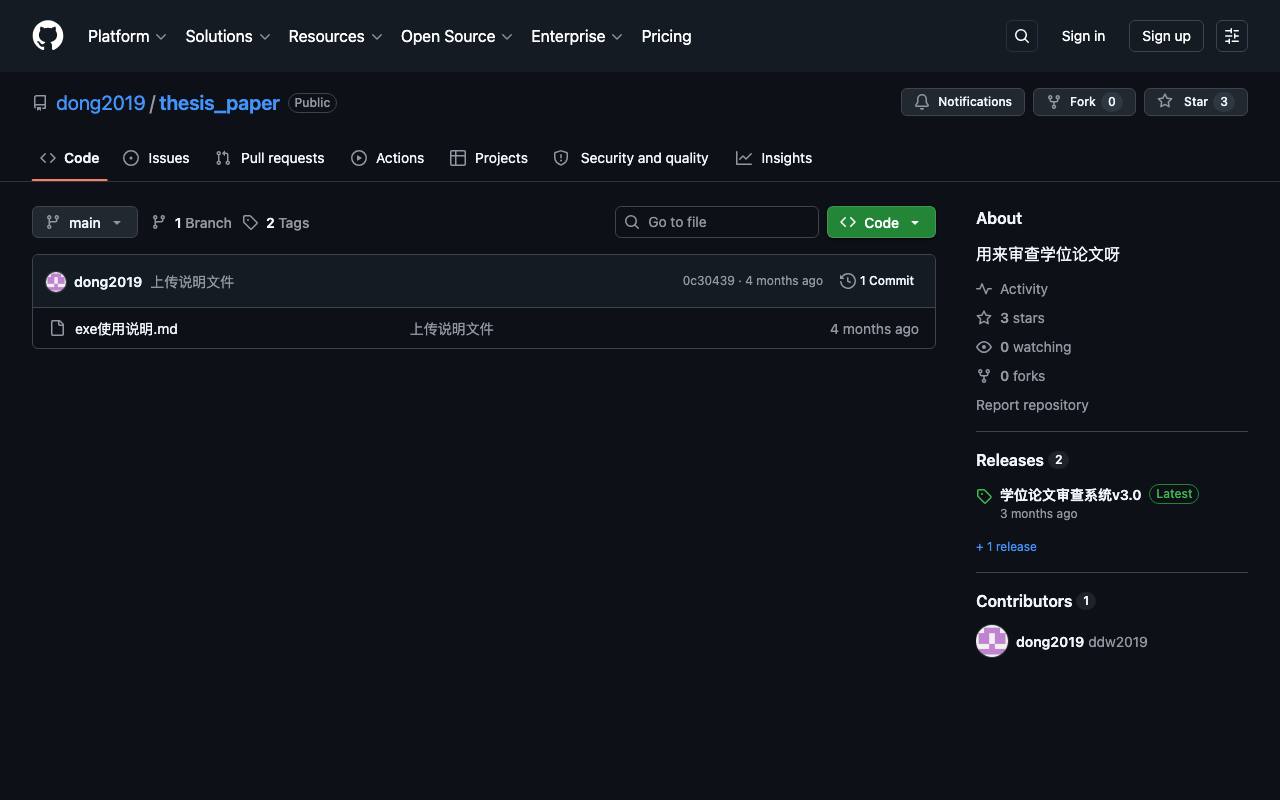The image size is (1280, 800).
Task: Click the eye icon beside 0 watching
Action: [x=984, y=347]
